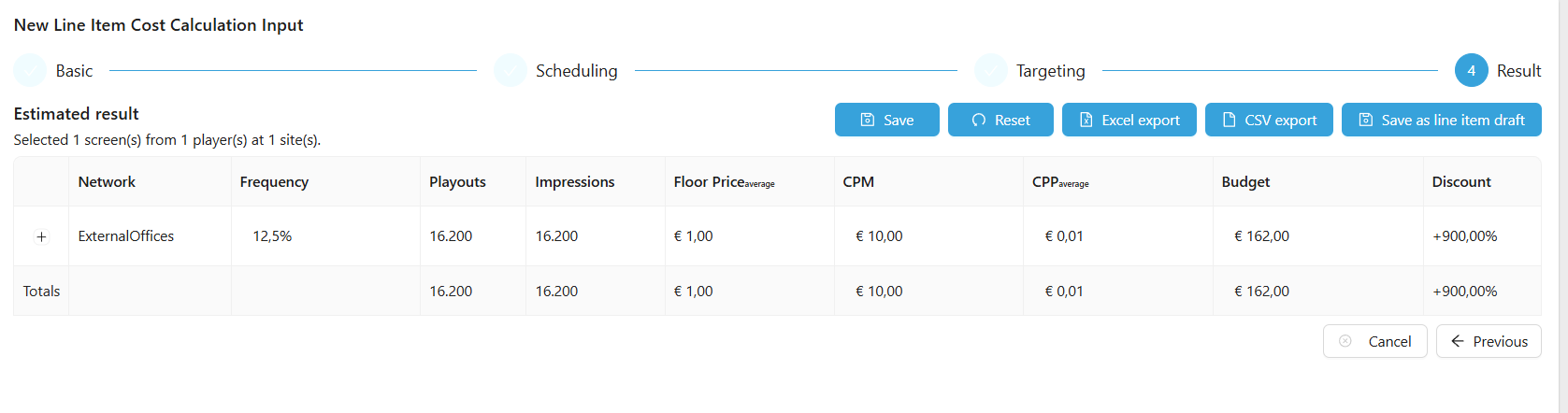Click the Frequency value 12,5% cell
This screenshot has height=413, width=1568.
click(272, 236)
